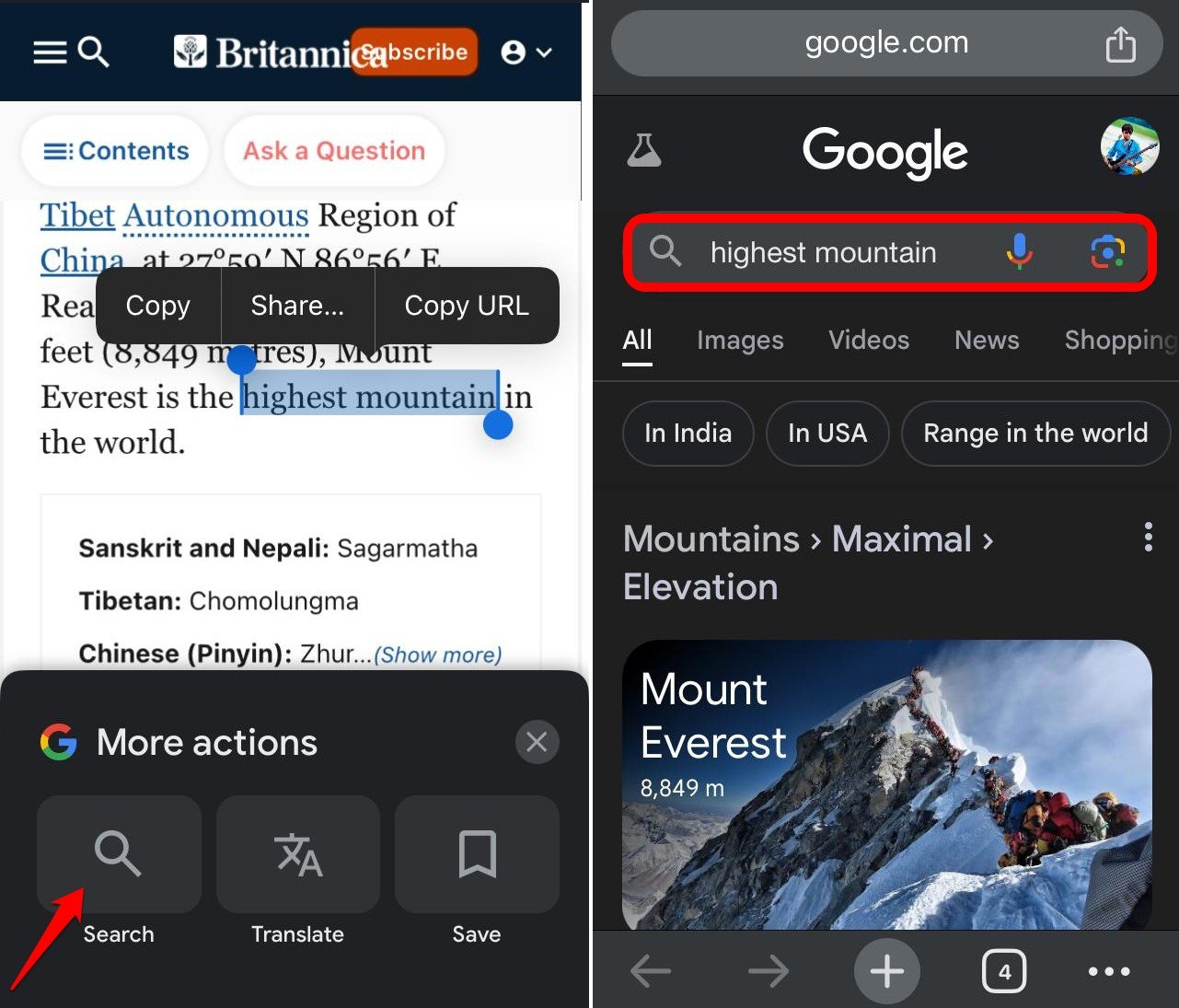The height and width of the screenshot is (1008, 1179).
Task: Tap Search action with magnifier
Action: [119, 854]
